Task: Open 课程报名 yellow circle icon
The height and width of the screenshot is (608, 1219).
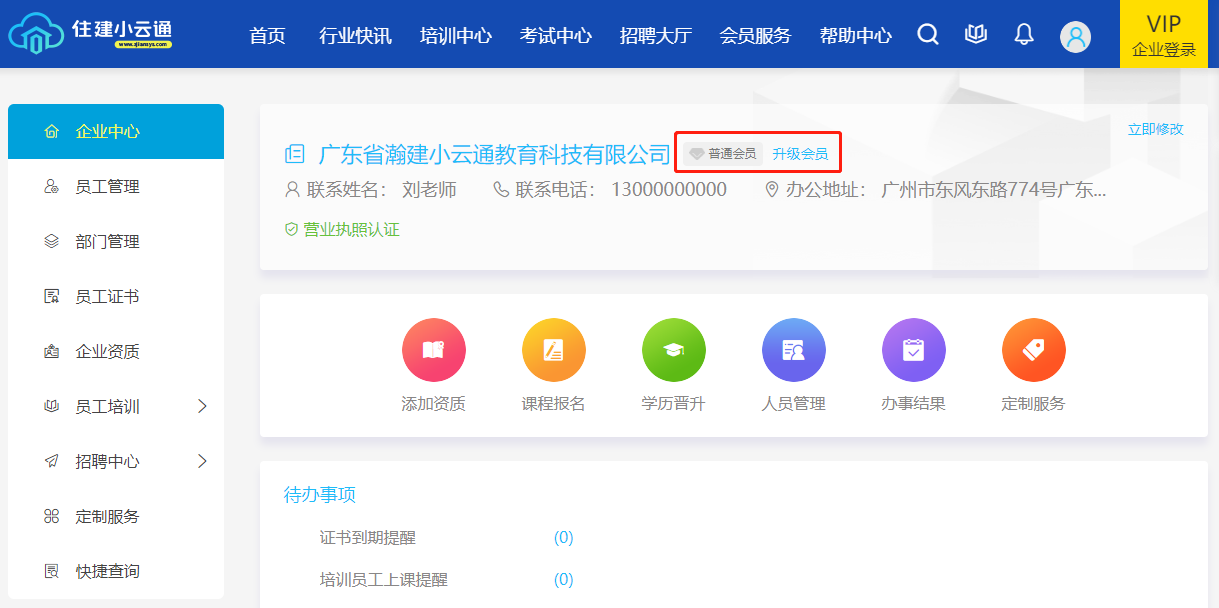Action: [553, 350]
